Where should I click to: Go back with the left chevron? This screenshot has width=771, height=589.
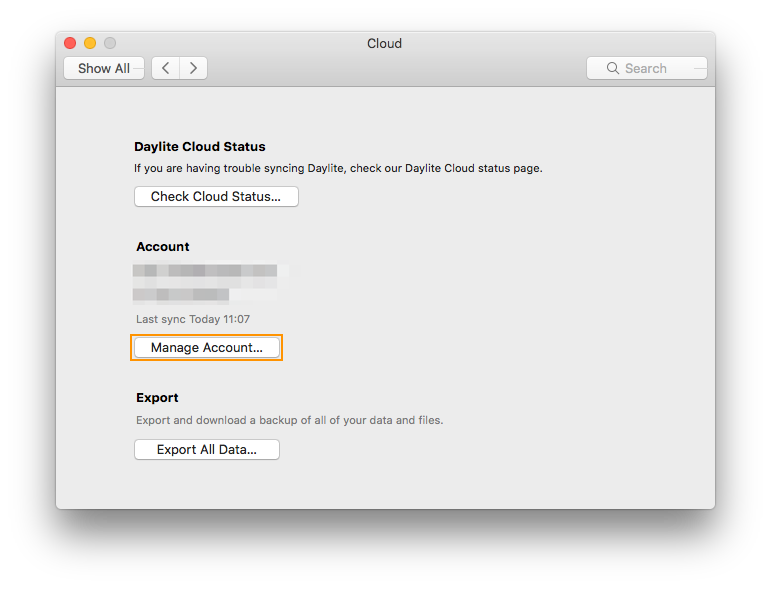click(x=166, y=68)
